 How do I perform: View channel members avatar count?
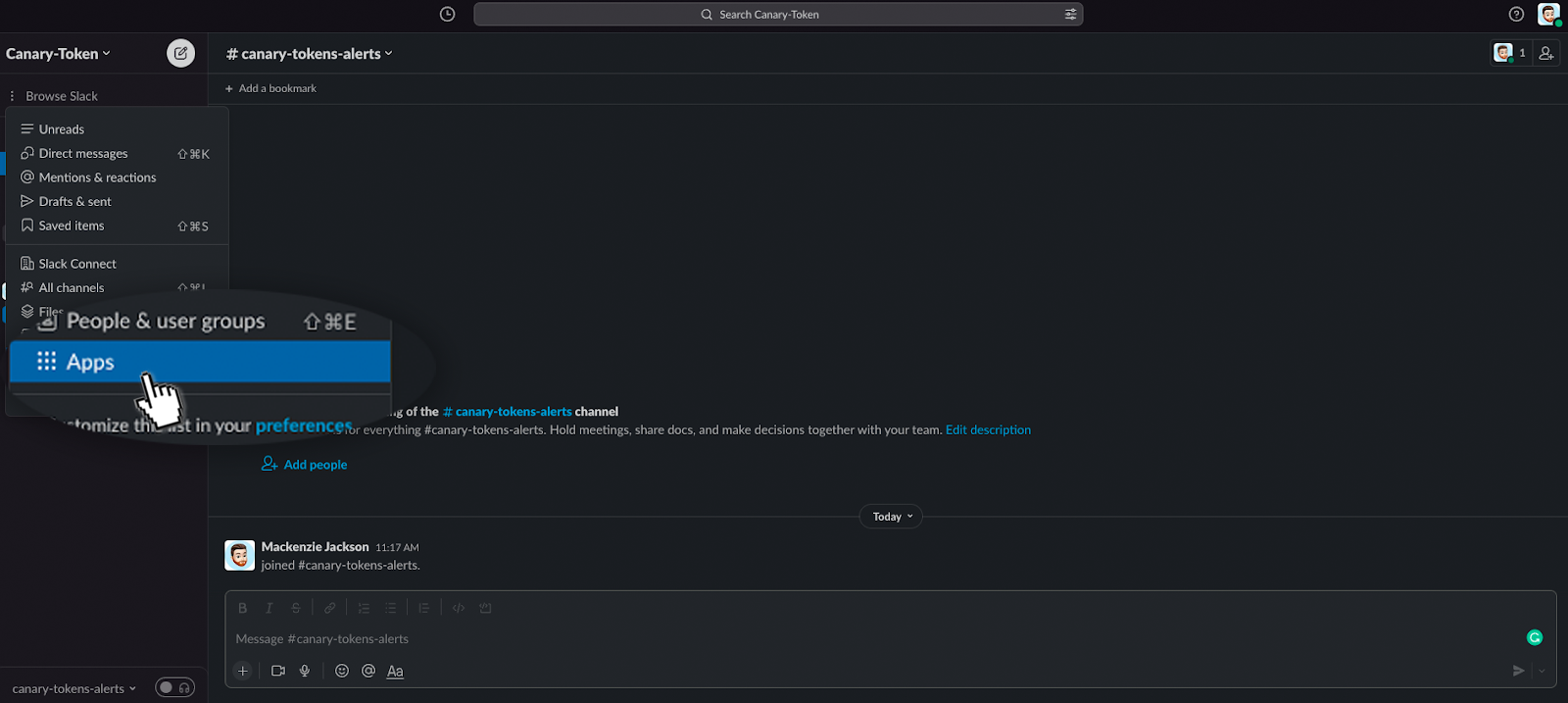point(1510,53)
